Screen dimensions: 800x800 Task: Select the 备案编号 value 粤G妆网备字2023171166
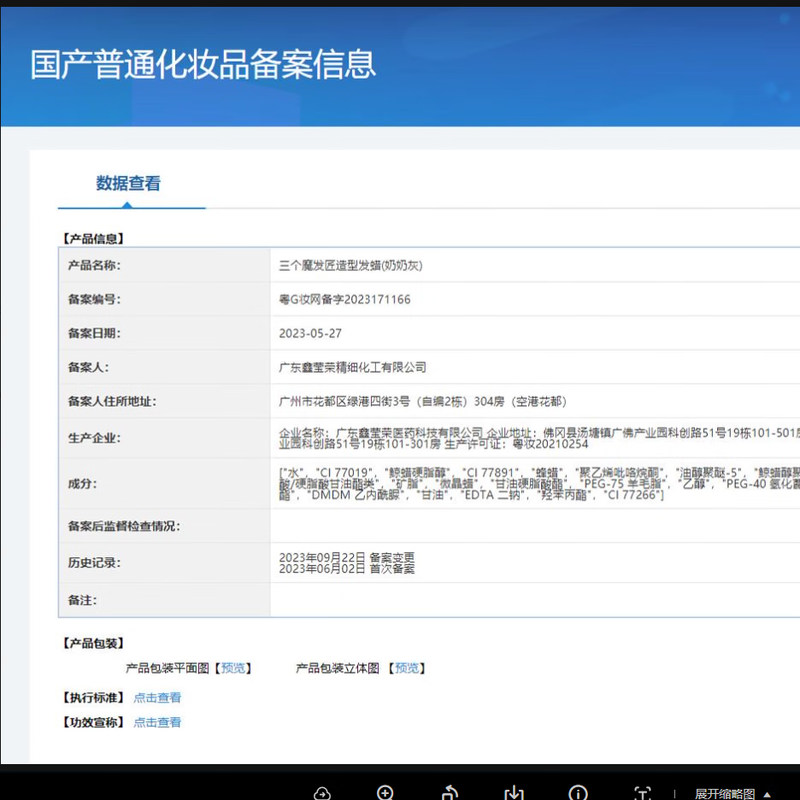344,299
